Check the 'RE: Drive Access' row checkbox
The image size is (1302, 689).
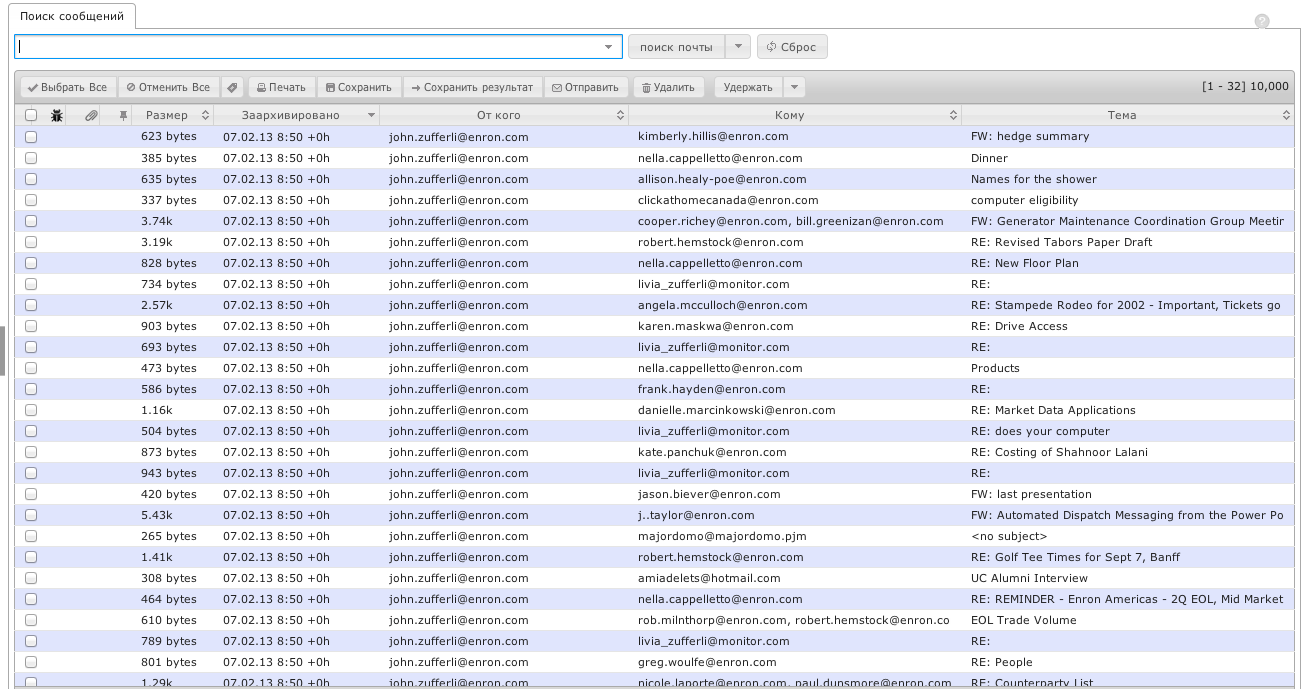(x=31, y=326)
